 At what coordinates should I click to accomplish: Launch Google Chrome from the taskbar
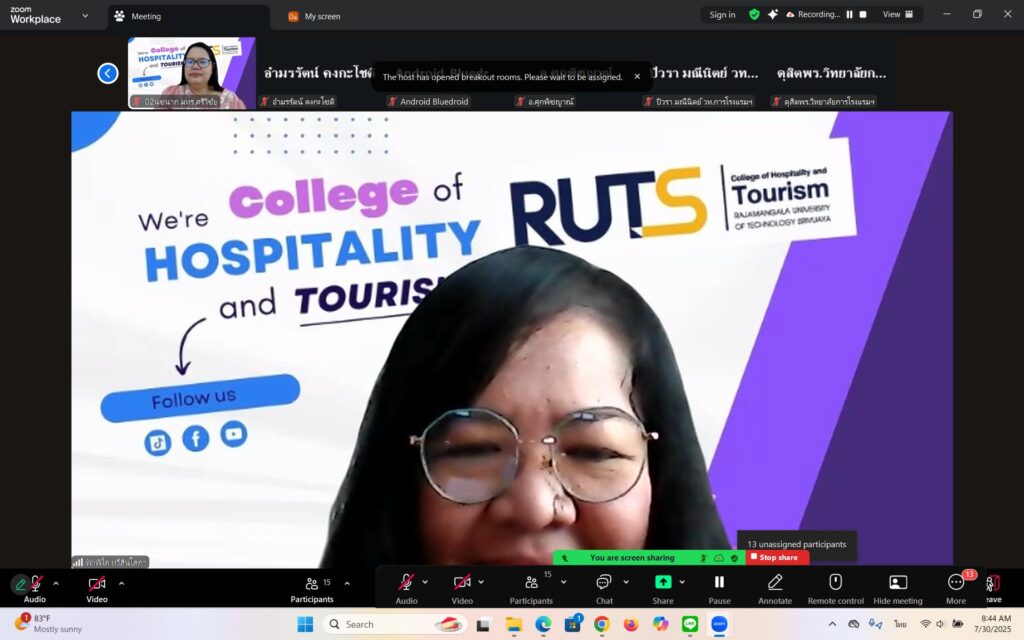click(x=602, y=625)
